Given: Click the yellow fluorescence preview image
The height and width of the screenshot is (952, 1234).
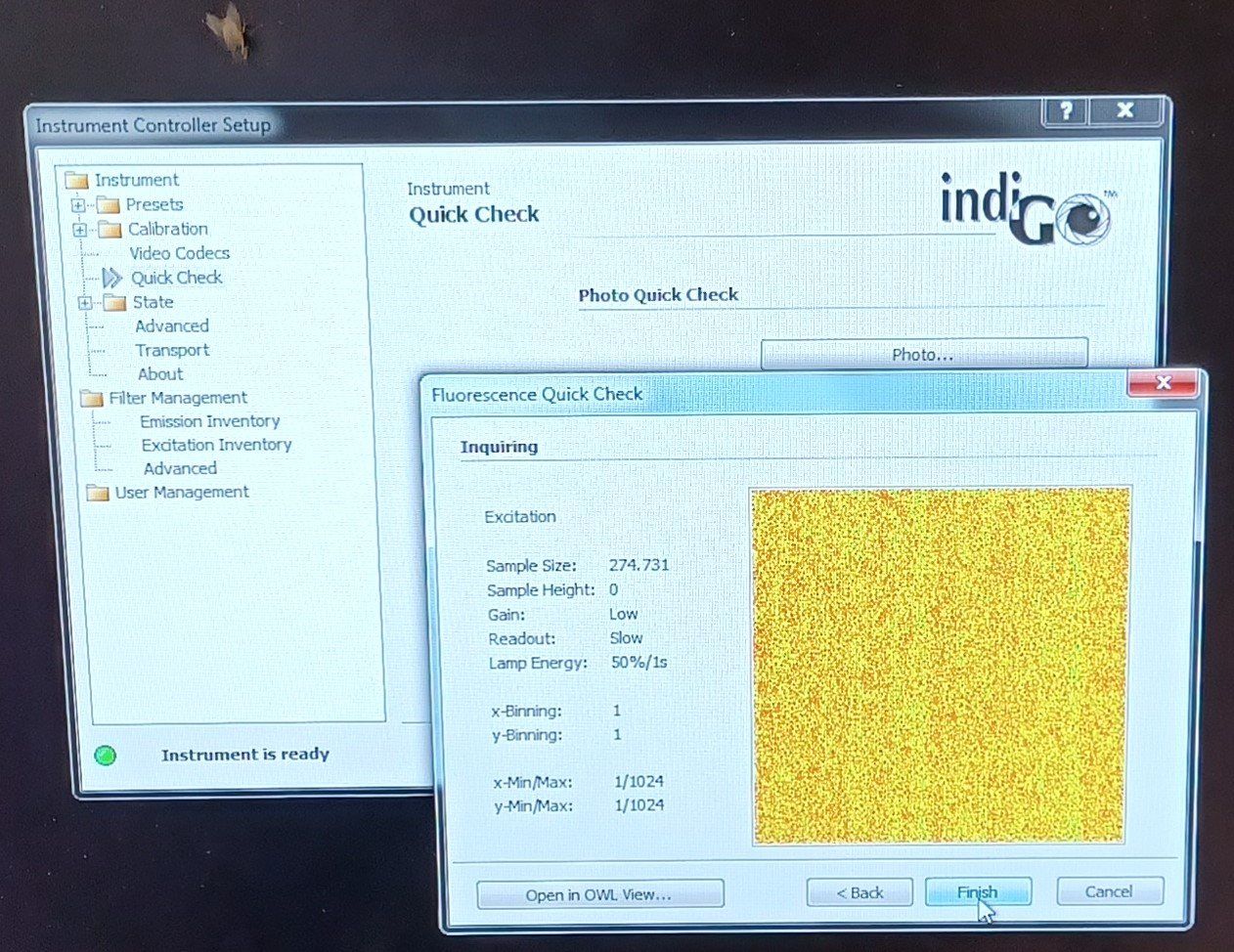Looking at the screenshot, I should click(940, 666).
